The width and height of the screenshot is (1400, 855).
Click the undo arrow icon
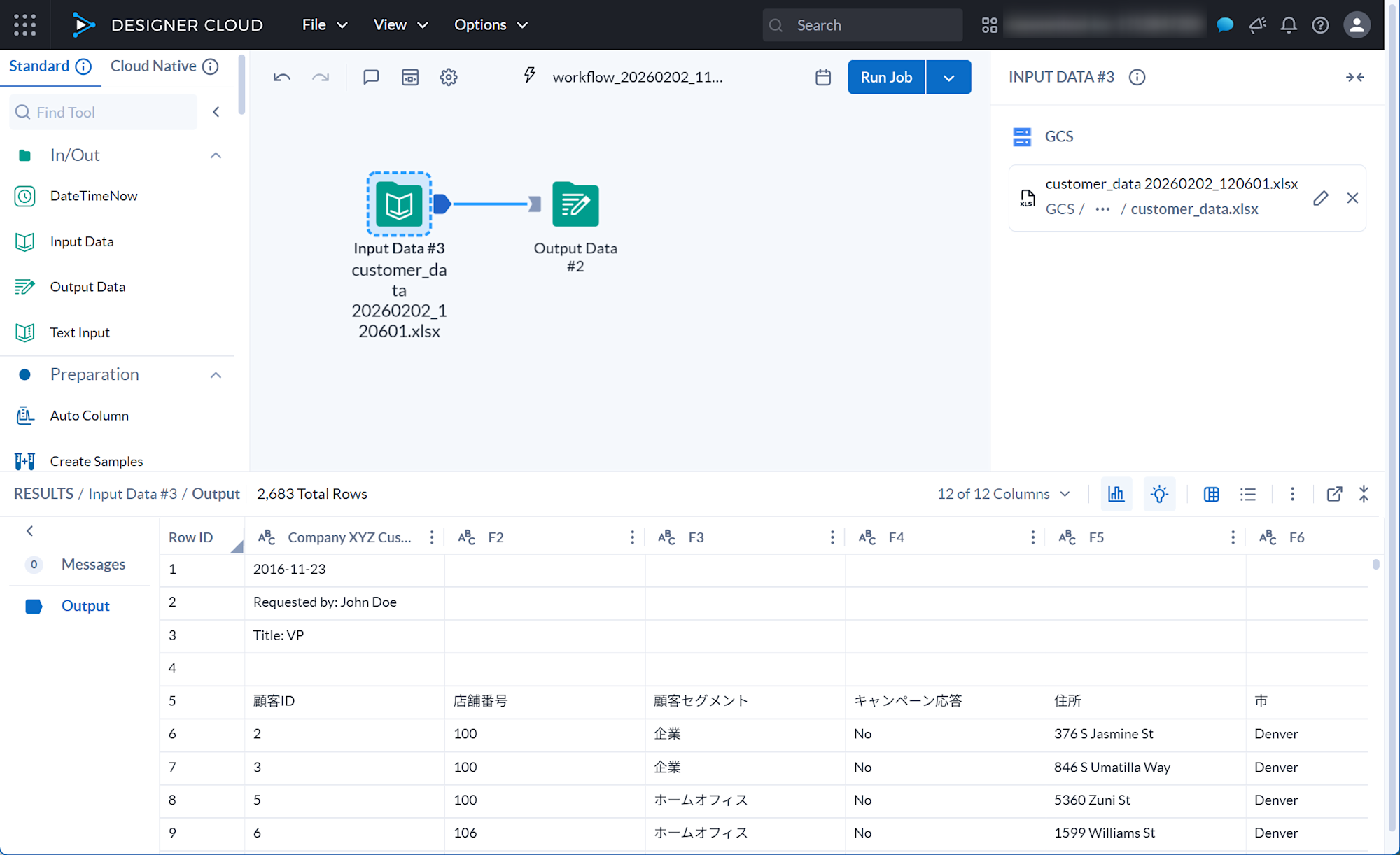(x=281, y=77)
